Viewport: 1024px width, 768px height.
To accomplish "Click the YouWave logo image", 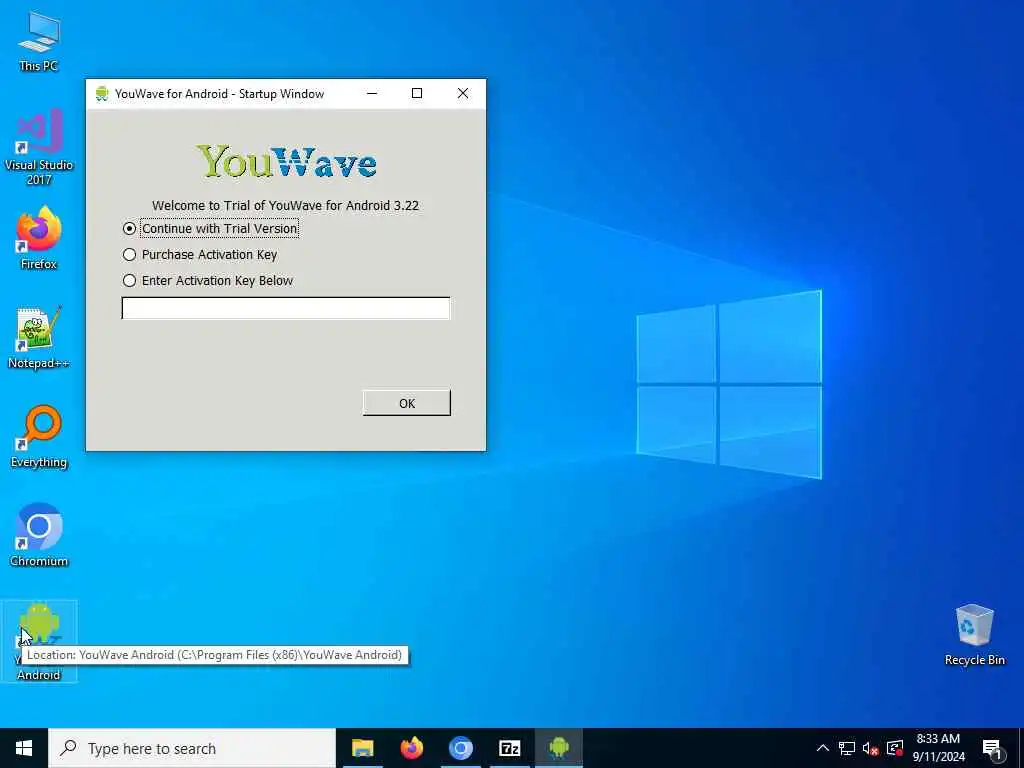I will 286,161.
